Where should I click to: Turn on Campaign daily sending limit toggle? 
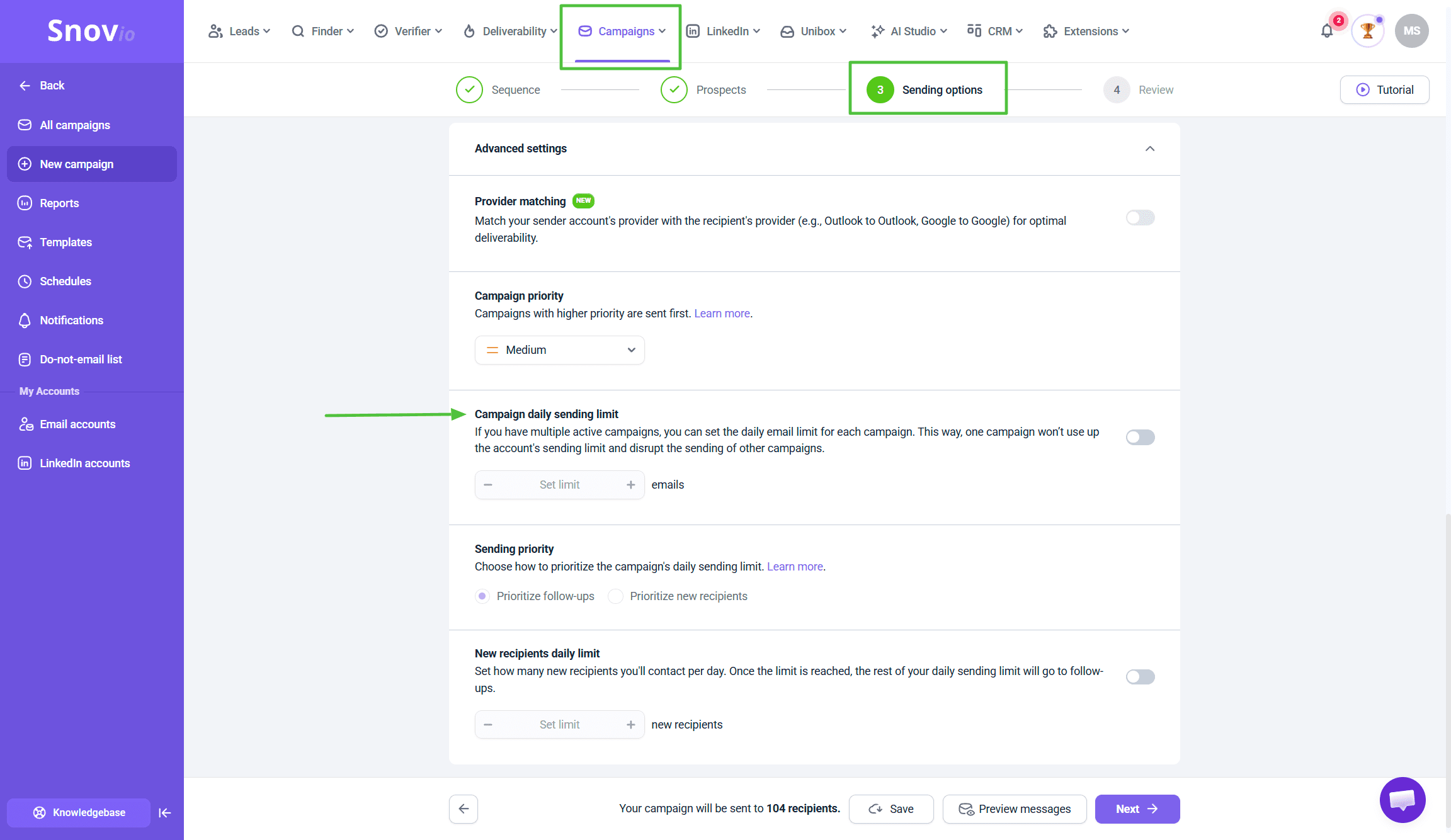[1140, 437]
